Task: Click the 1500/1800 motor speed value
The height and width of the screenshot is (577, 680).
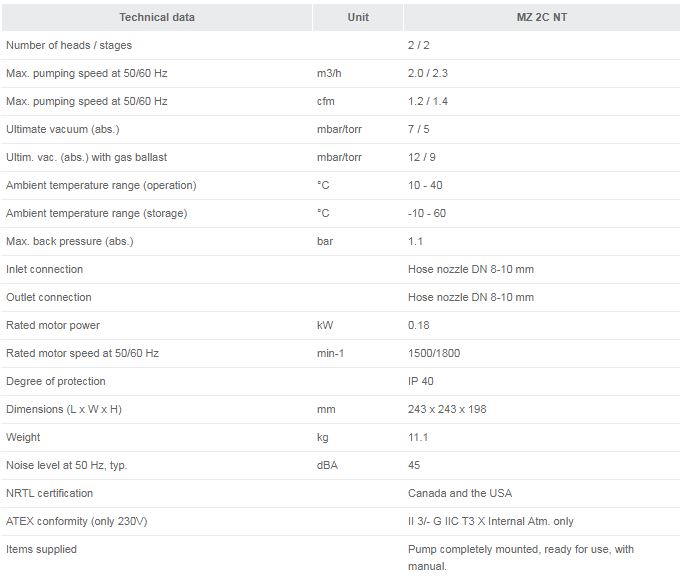Action: [434, 353]
